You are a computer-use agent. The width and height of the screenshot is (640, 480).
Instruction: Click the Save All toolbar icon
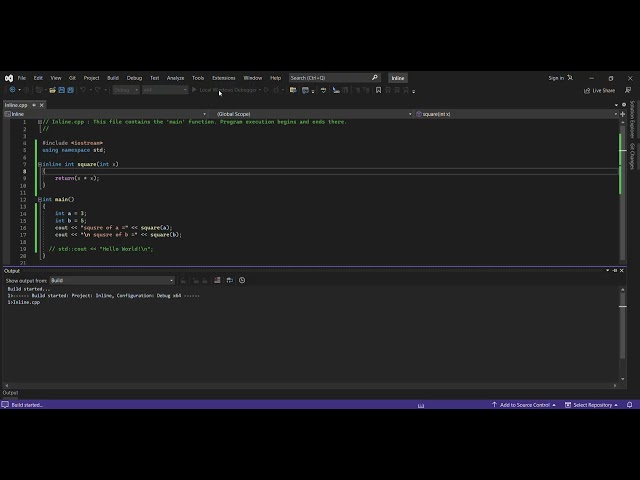pos(71,90)
